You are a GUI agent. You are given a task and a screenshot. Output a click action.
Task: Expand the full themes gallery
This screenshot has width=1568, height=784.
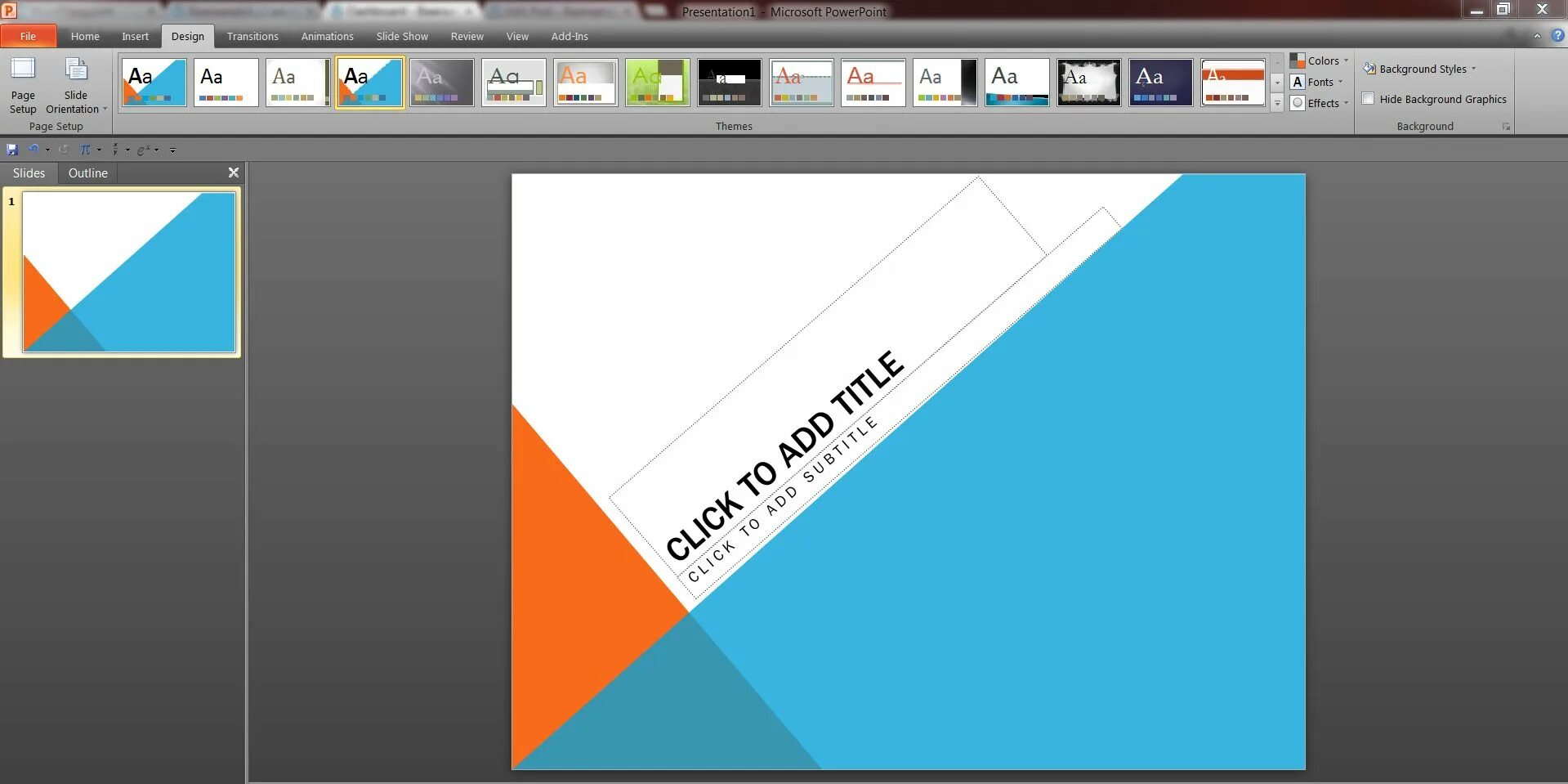pyautogui.click(x=1277, y=103)
